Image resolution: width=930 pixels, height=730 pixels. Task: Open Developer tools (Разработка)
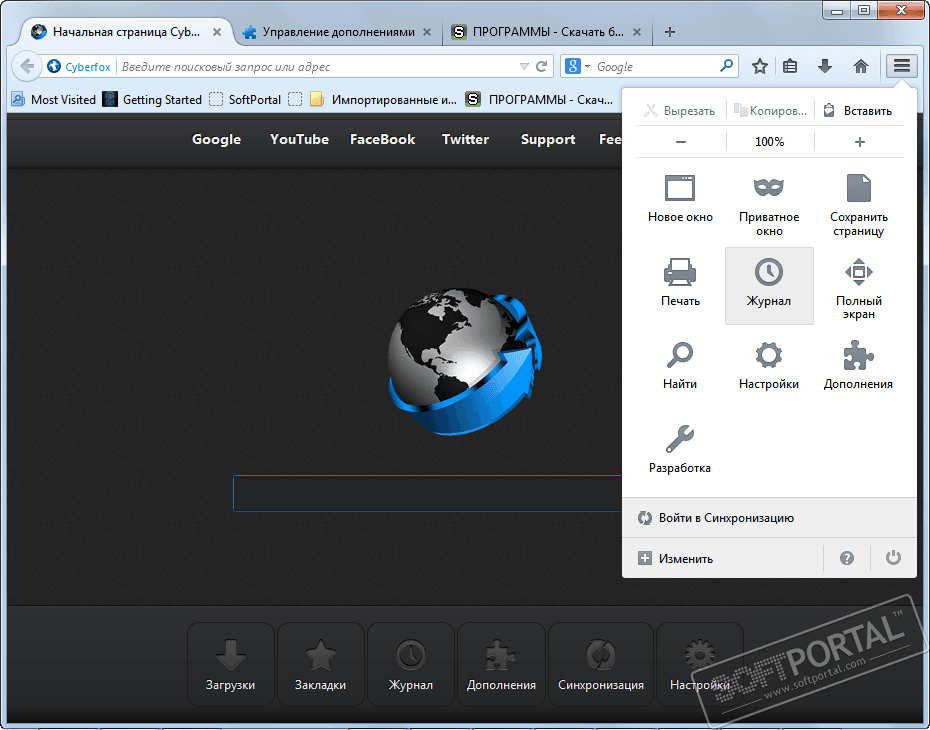pos(680,450)
